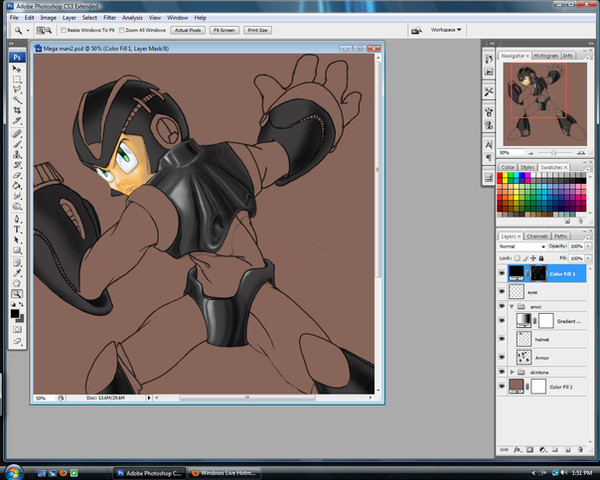The image size is (600, 480).
Task: Select the Zoom tool in the toolbox
Action: [x=17, y=295]
